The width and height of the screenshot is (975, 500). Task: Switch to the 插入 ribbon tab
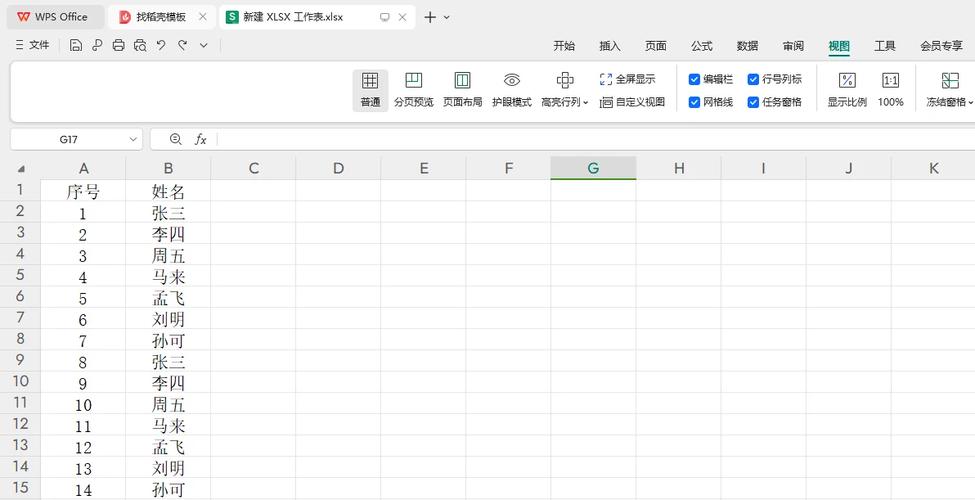[x=610, y=46]
